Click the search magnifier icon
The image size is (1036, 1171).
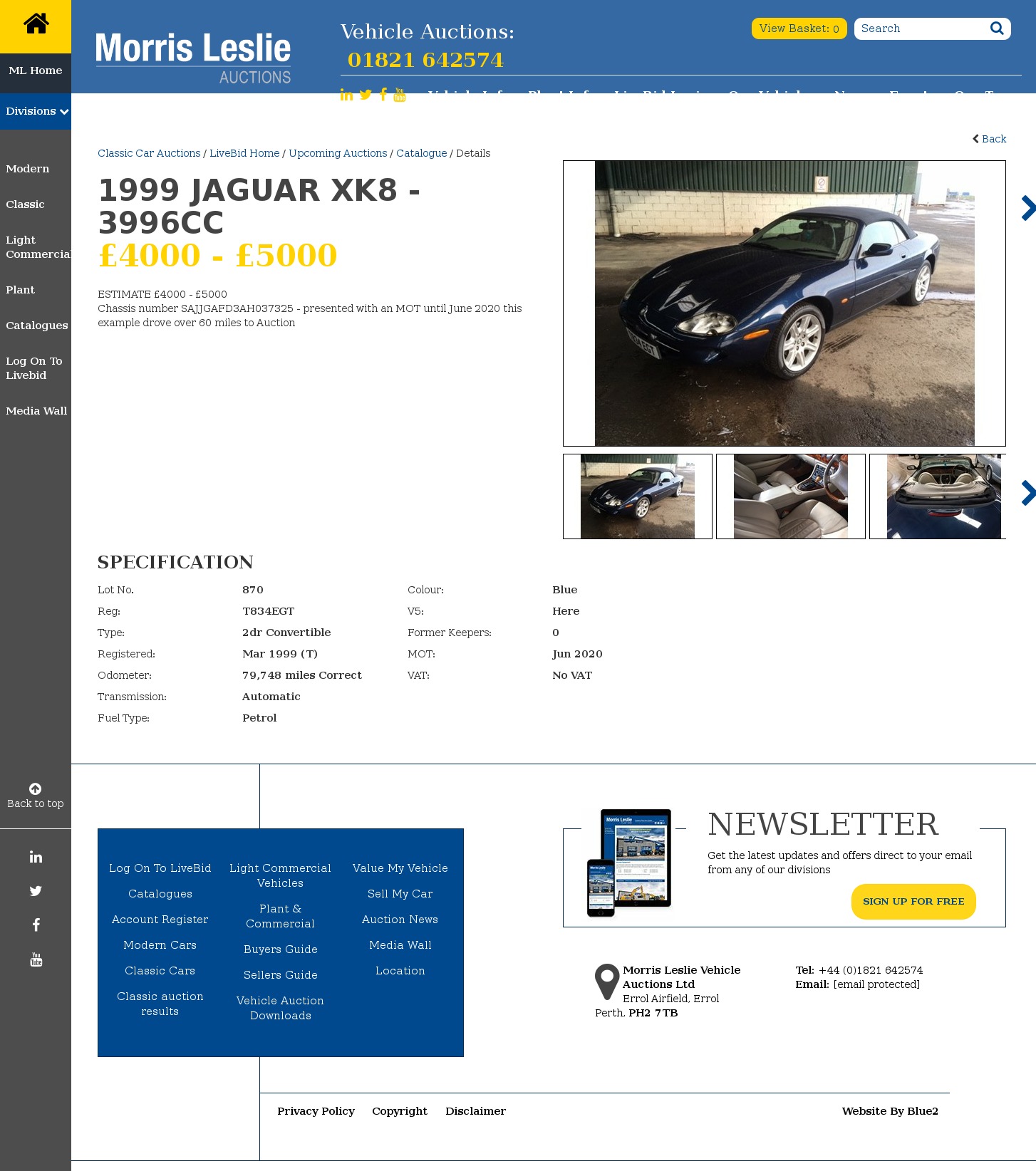997,28
